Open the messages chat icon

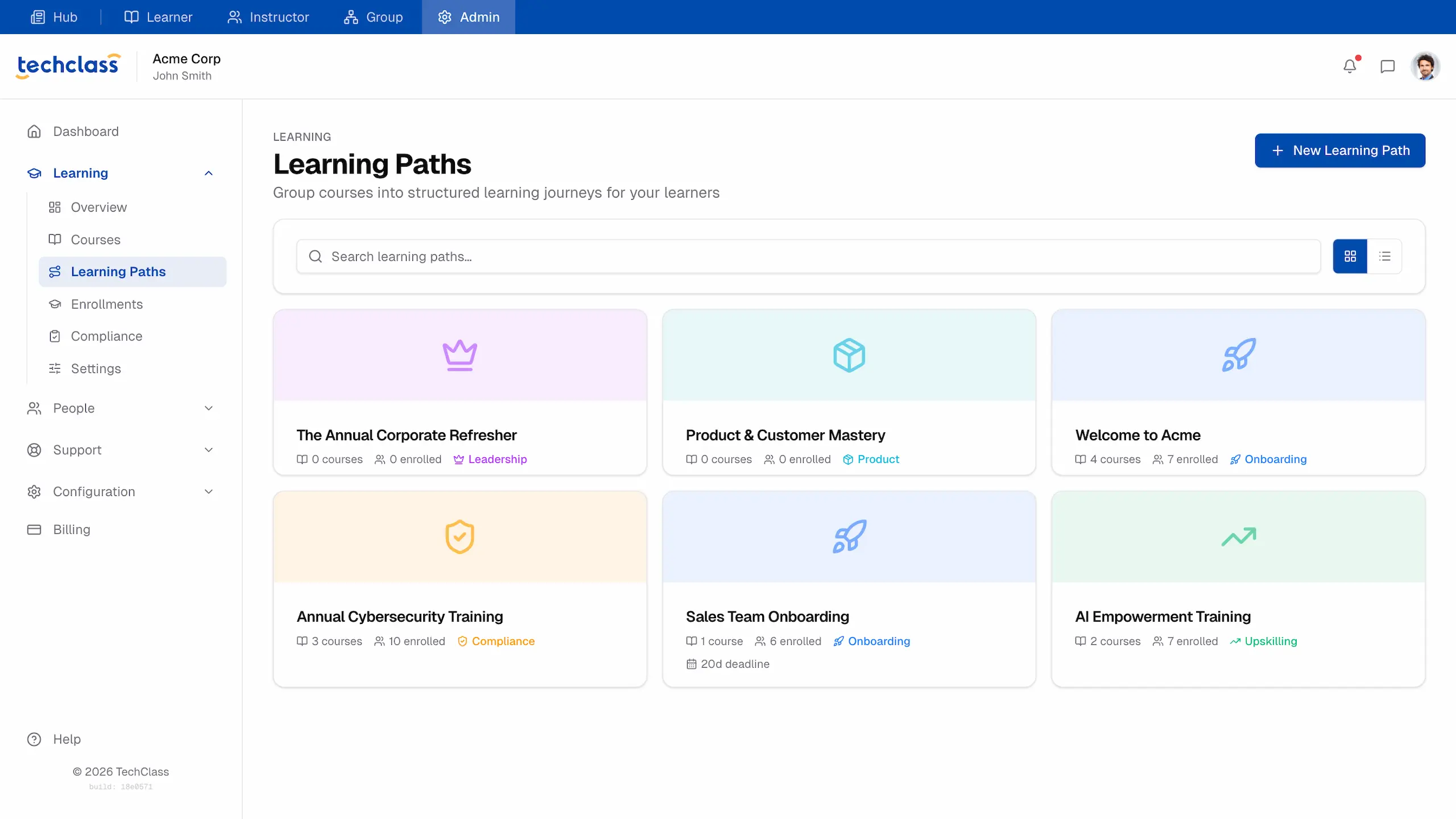point(1387,65)
